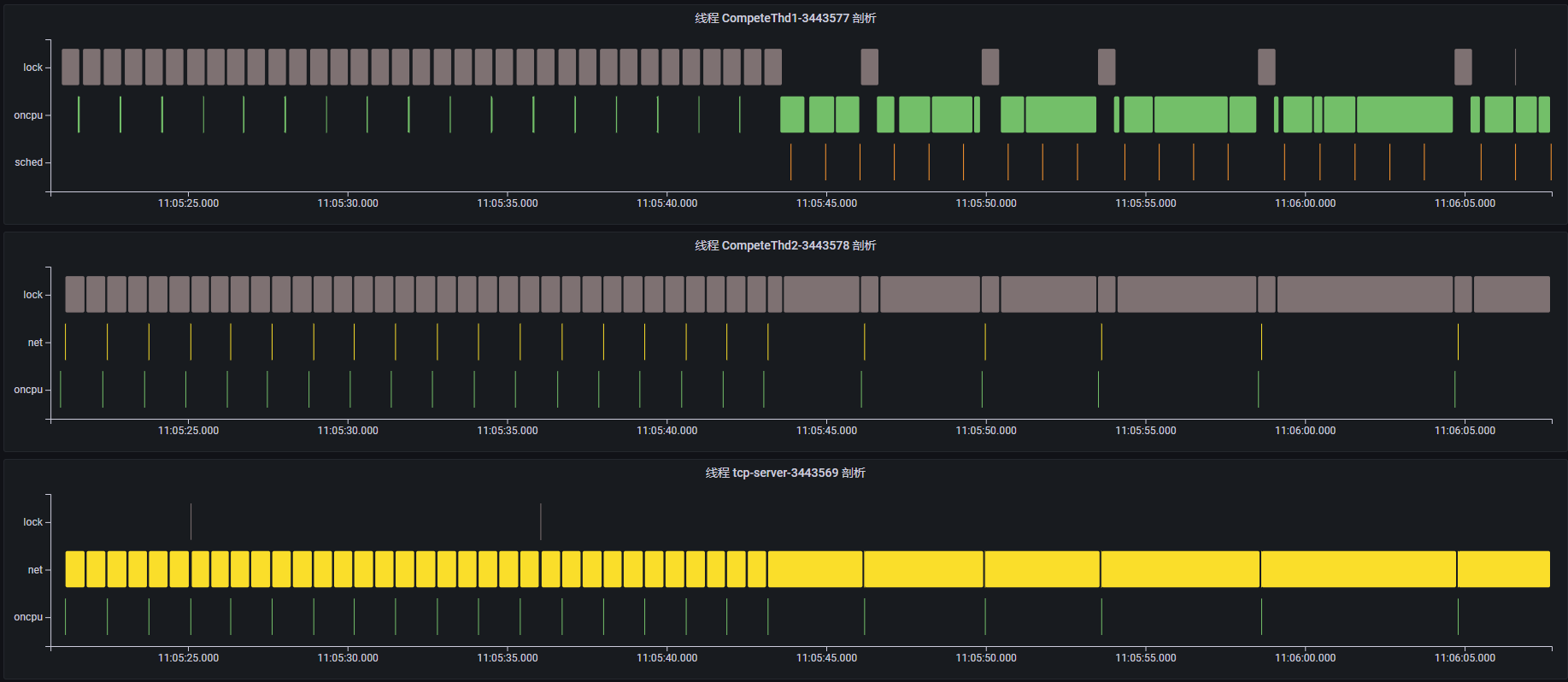
Task: Select the first yellow net block in tcp-server panel
Action: (75, 569)
